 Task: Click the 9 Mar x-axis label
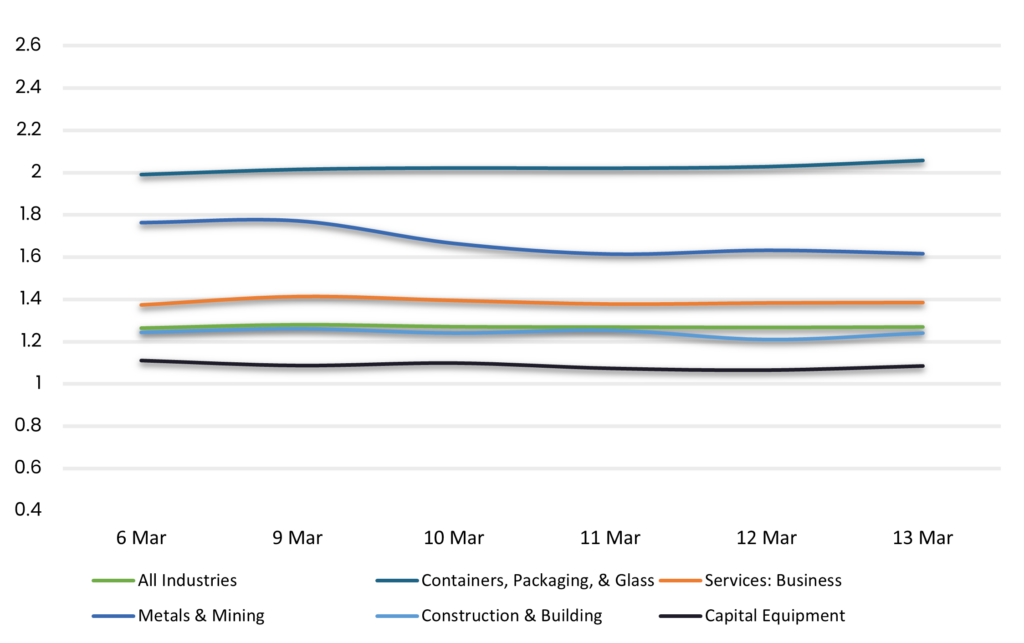coord(297,538)
